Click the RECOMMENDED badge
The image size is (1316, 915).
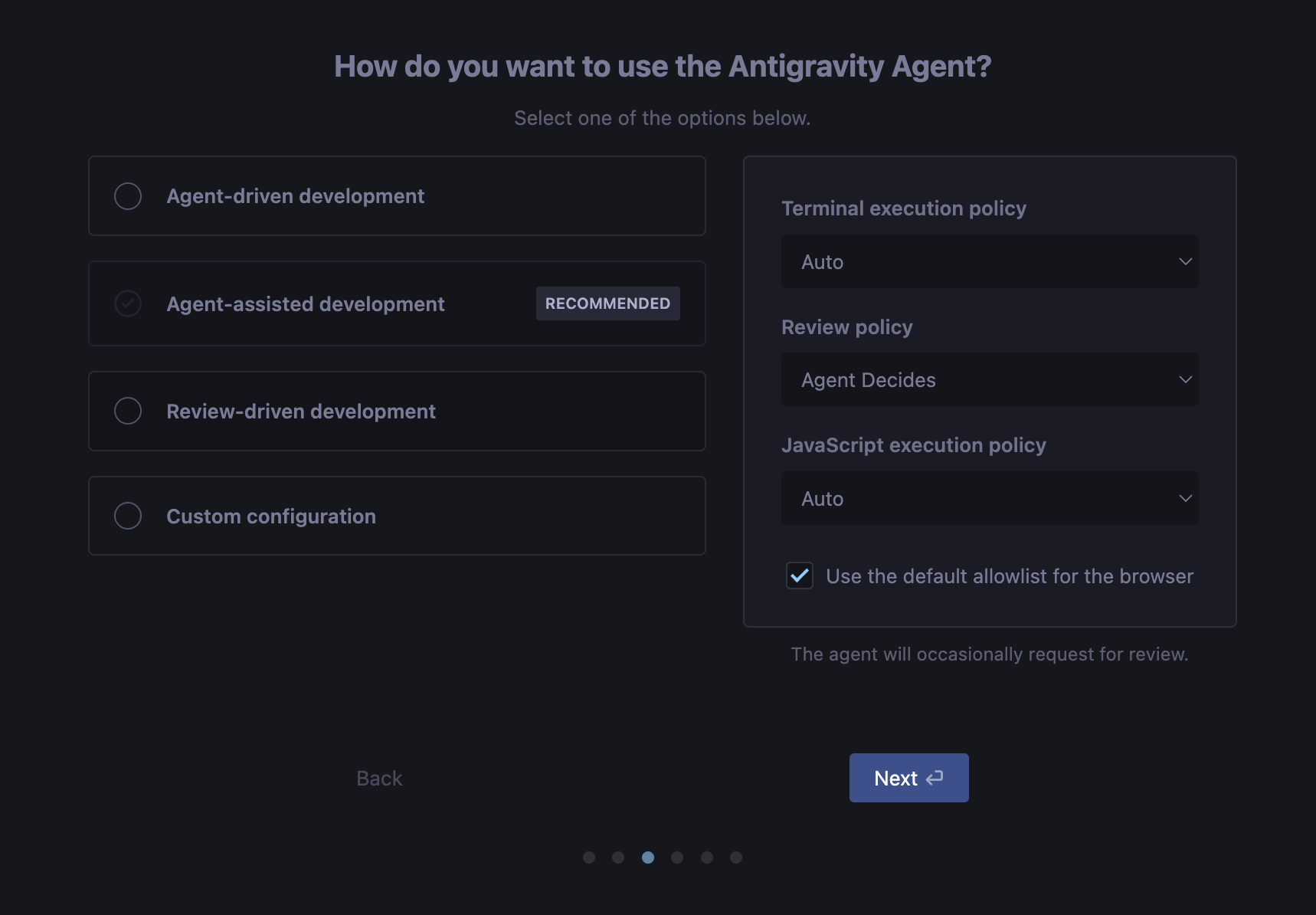[x=607, y=303]
